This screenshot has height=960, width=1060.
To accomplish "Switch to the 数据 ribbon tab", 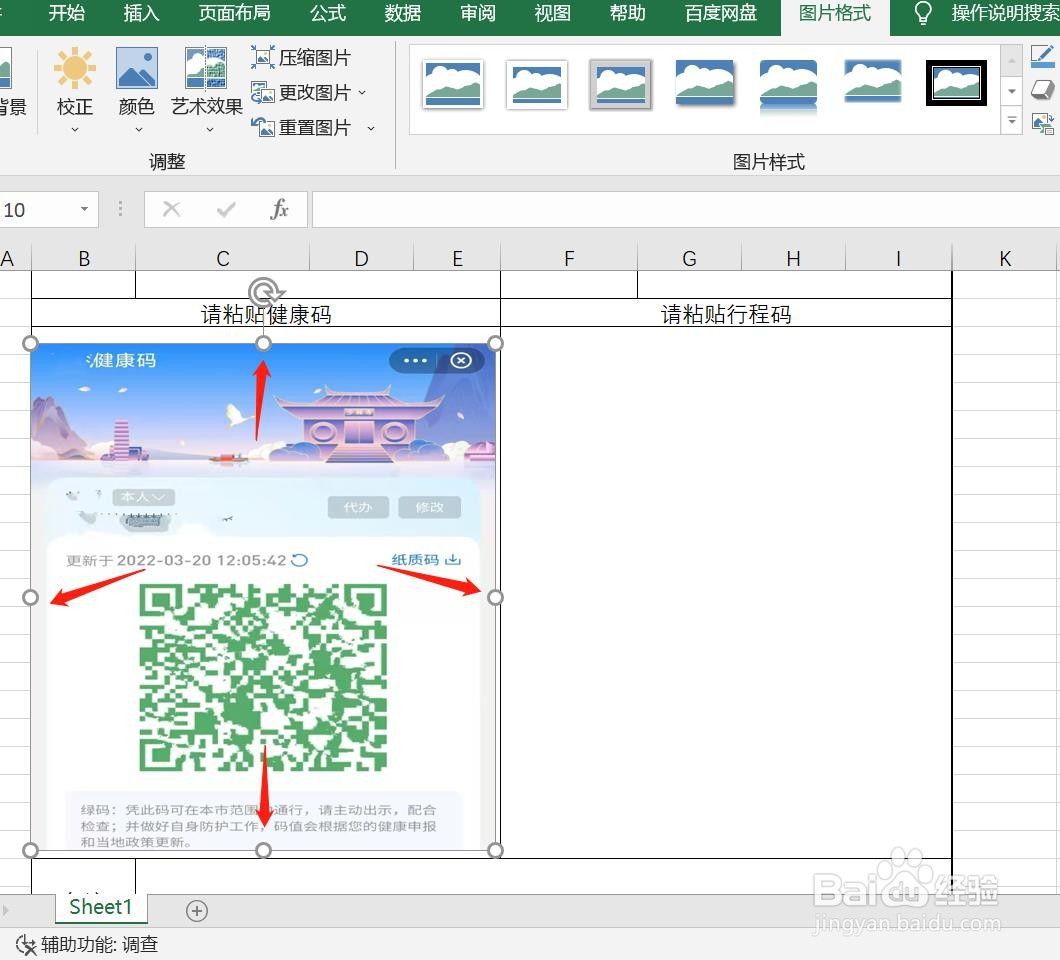I will pos(403,13).
